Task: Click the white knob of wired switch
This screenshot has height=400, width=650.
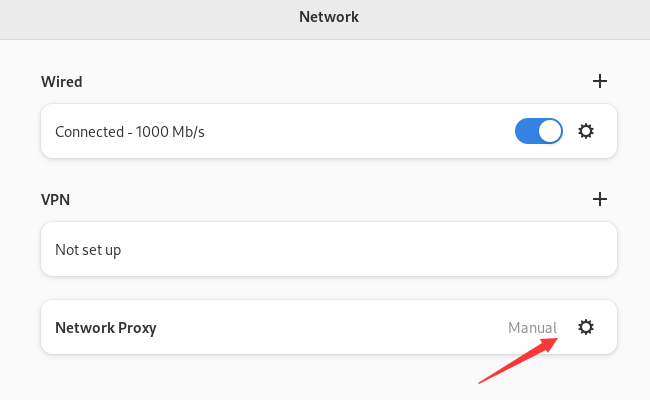Action: pos(550,131)
